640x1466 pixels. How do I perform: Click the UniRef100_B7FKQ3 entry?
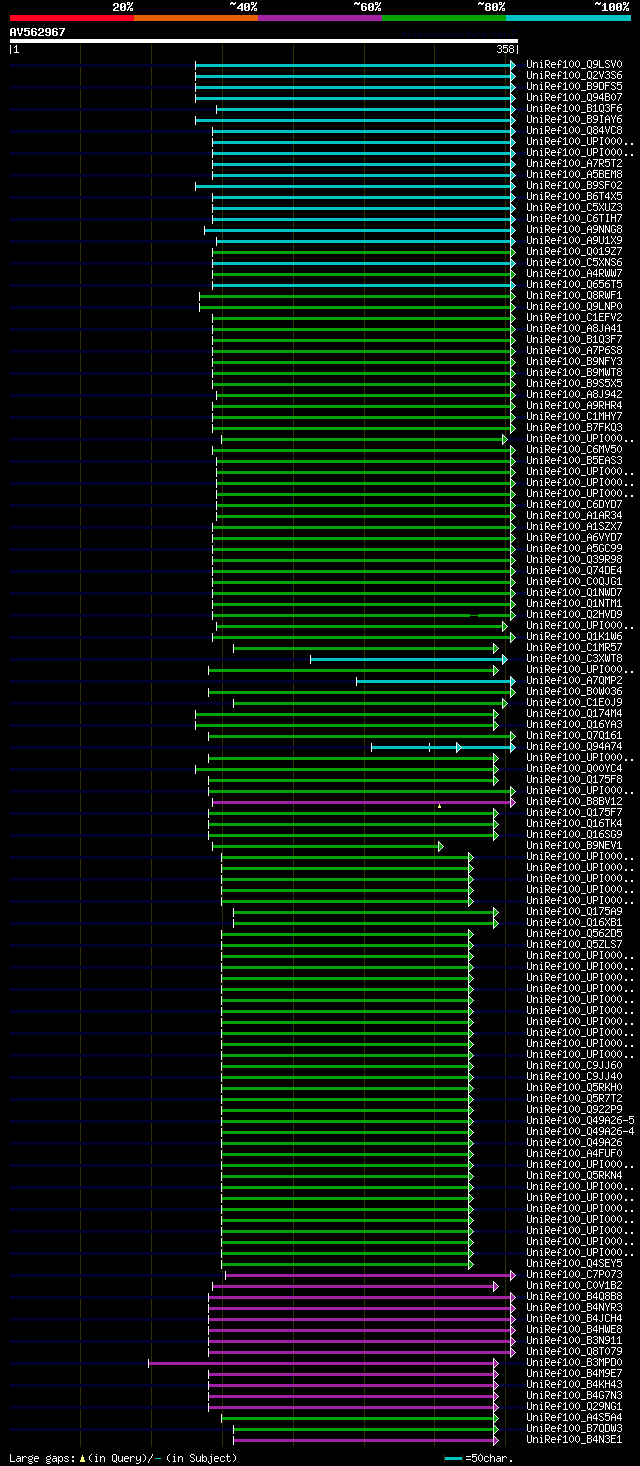[x=574, y=428]
